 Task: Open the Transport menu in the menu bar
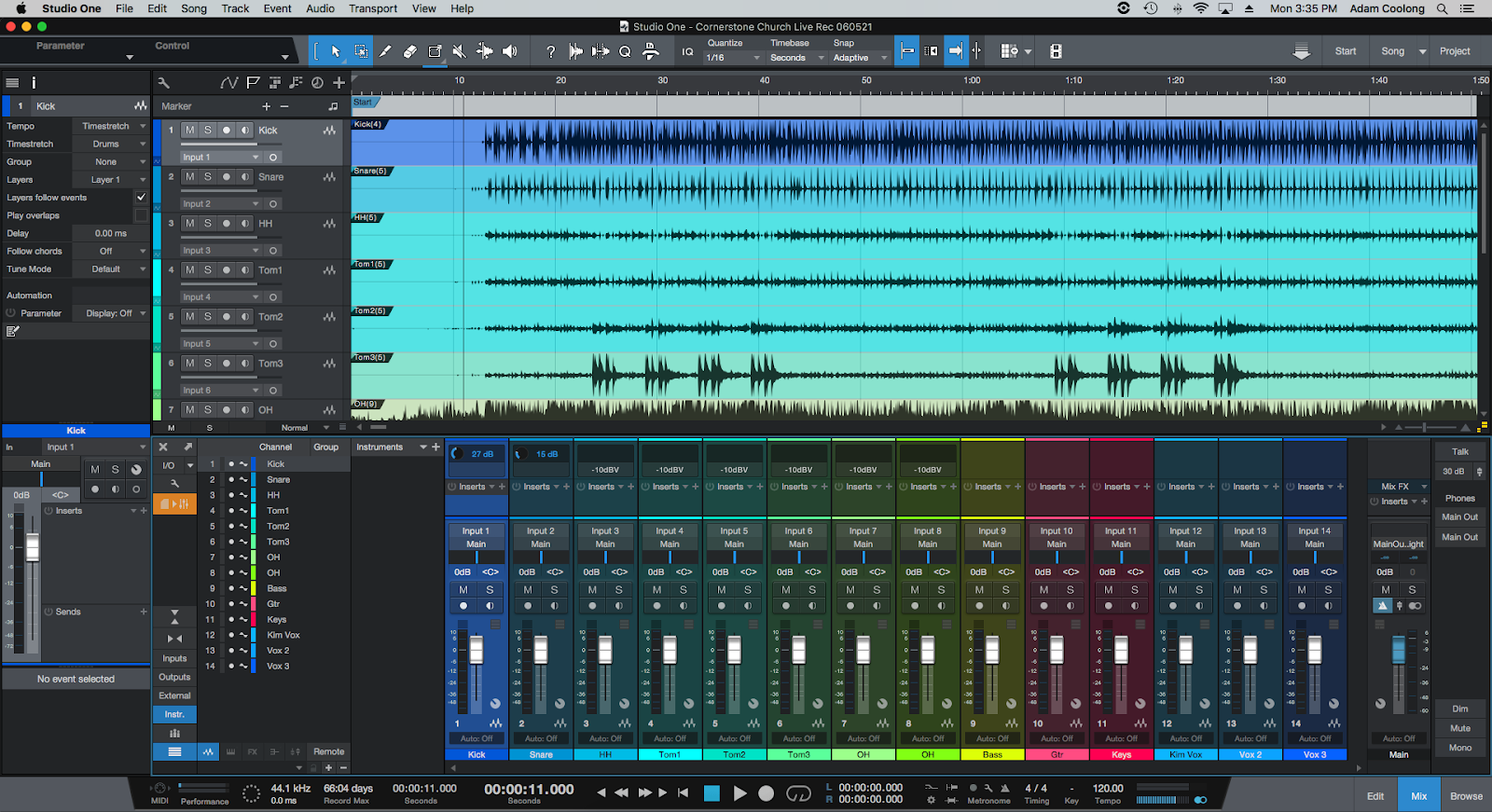[x=373, y=8]
